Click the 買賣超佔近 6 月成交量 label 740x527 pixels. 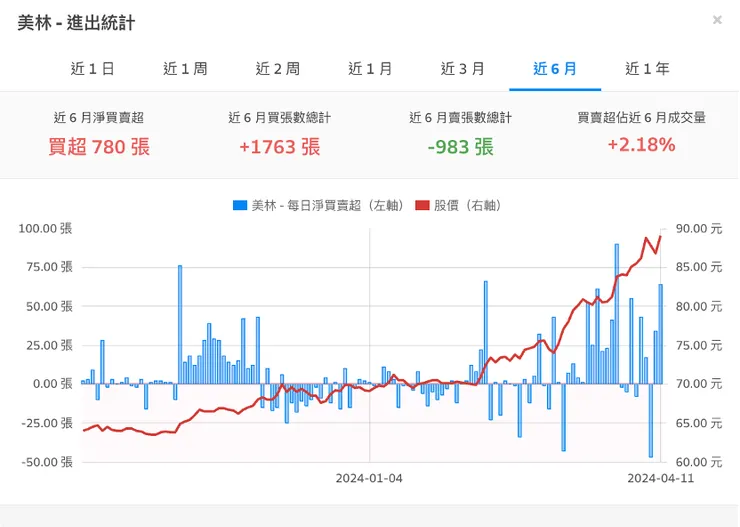coord(641,117)
